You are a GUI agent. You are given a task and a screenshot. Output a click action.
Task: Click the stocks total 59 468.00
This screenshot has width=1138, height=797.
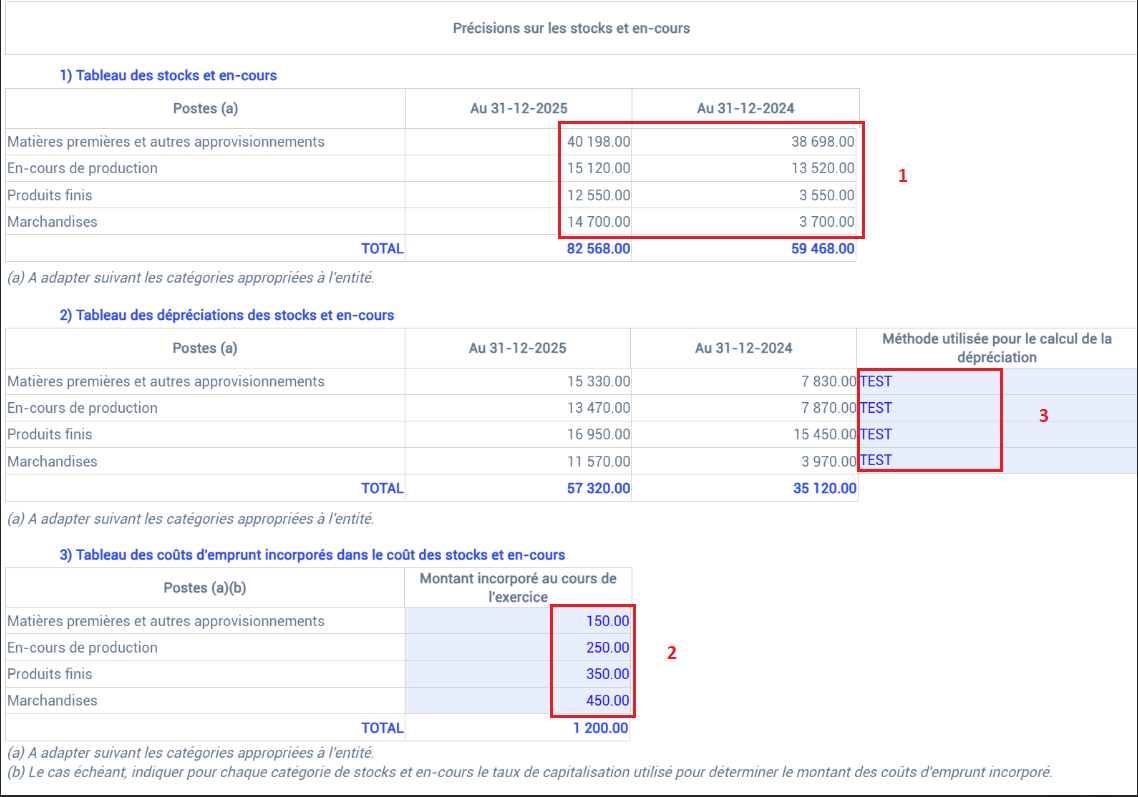[822, 248]
